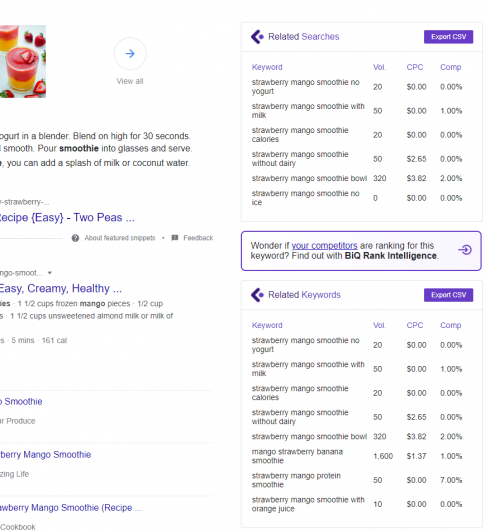
Task: Select 'strawberry mango smoothie bowl' in Related Searches
Action: pos(309,178)
